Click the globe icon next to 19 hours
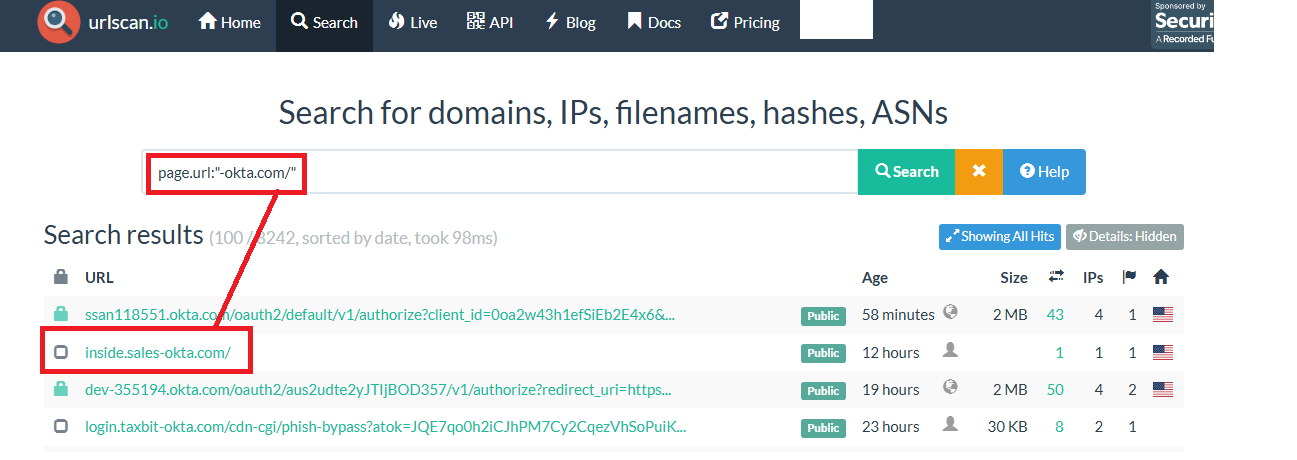Image resolution: width=1297 pixels, height=460 pixels. click(x=950, y=387)
